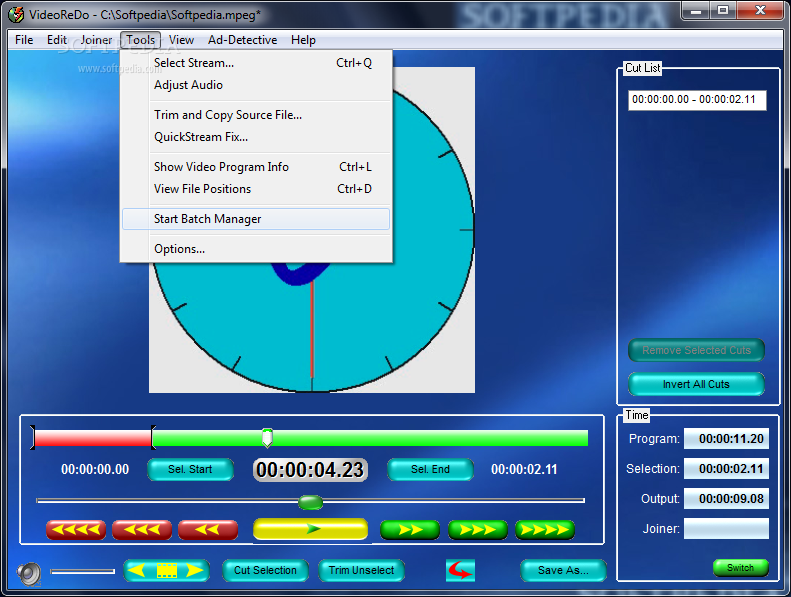Image resolution: width=791 pixels, height=597 pixels.
Task: Click the triple fast-forward green button
Action: click(x=477, y=530)
